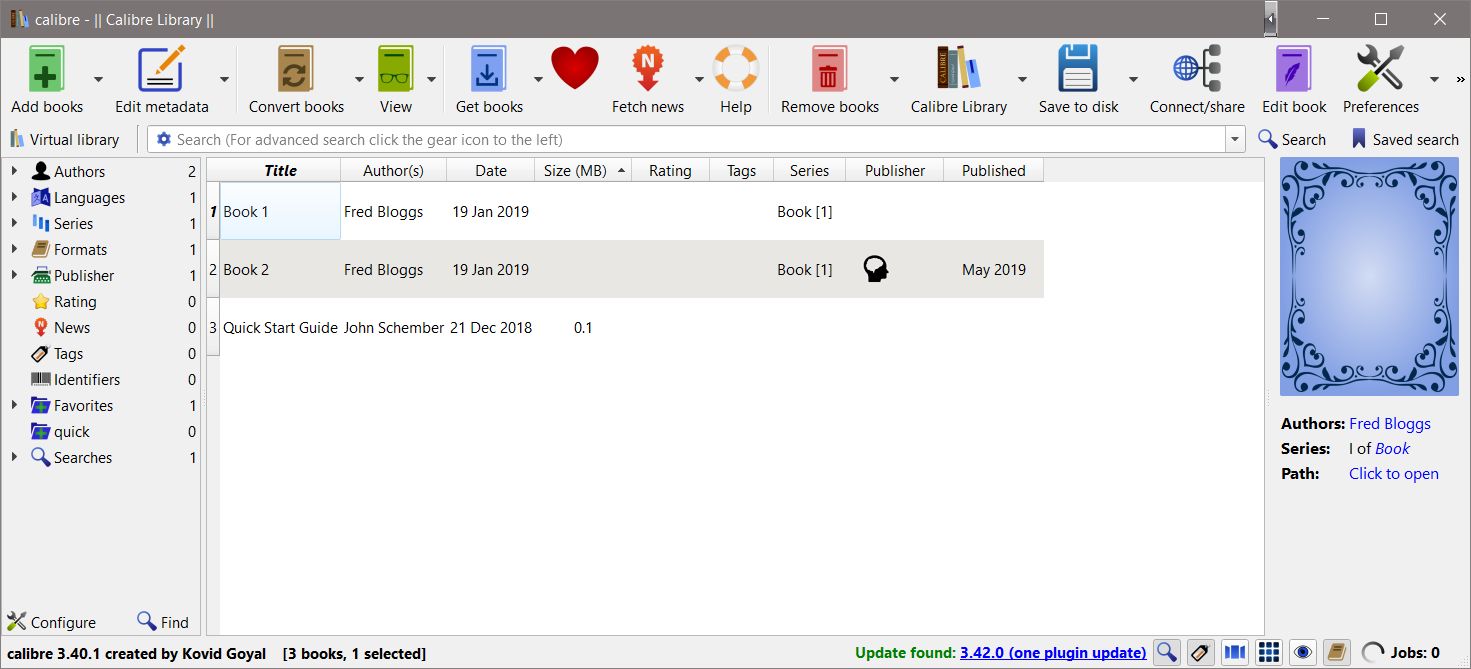
Task: Open the 3.42.0 update link
Action: coord(1053,653)
